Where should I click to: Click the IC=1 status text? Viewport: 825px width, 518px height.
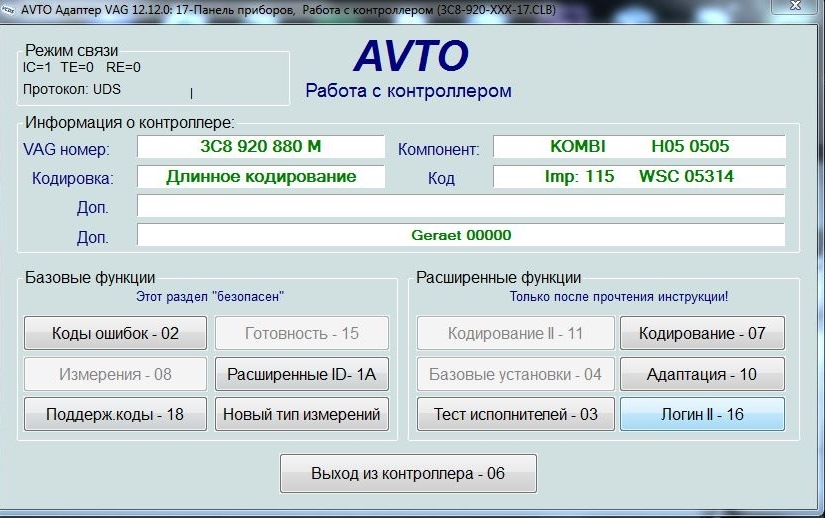37,67
